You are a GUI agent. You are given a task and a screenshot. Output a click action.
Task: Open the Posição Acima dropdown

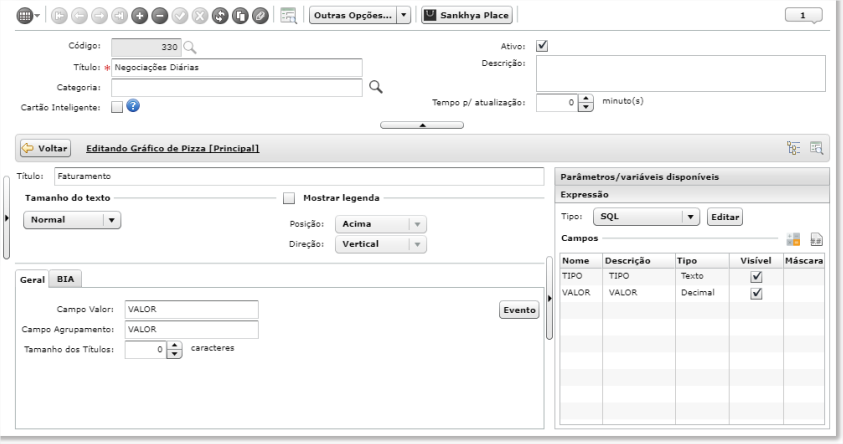[x=381, y=224]
